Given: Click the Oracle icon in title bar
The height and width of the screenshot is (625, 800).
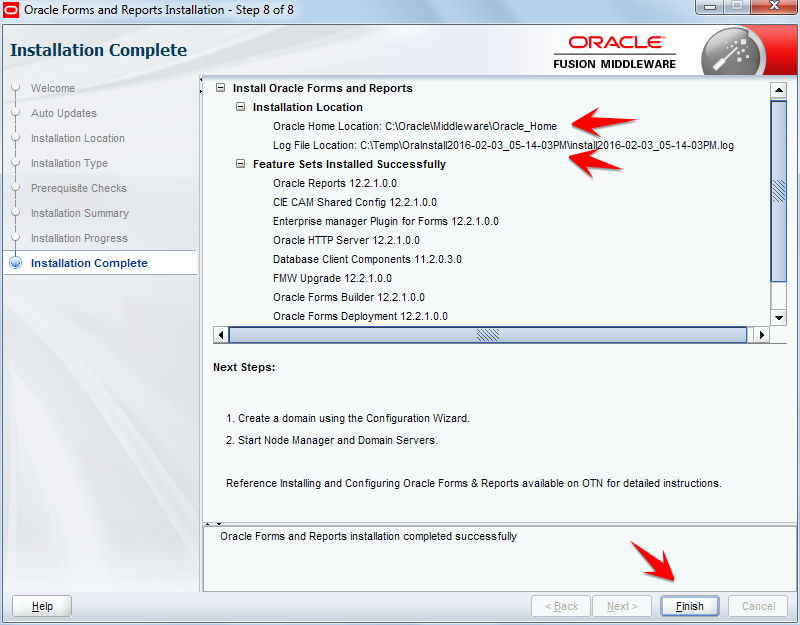Looking at the screenshot, I should pos(11,10).
